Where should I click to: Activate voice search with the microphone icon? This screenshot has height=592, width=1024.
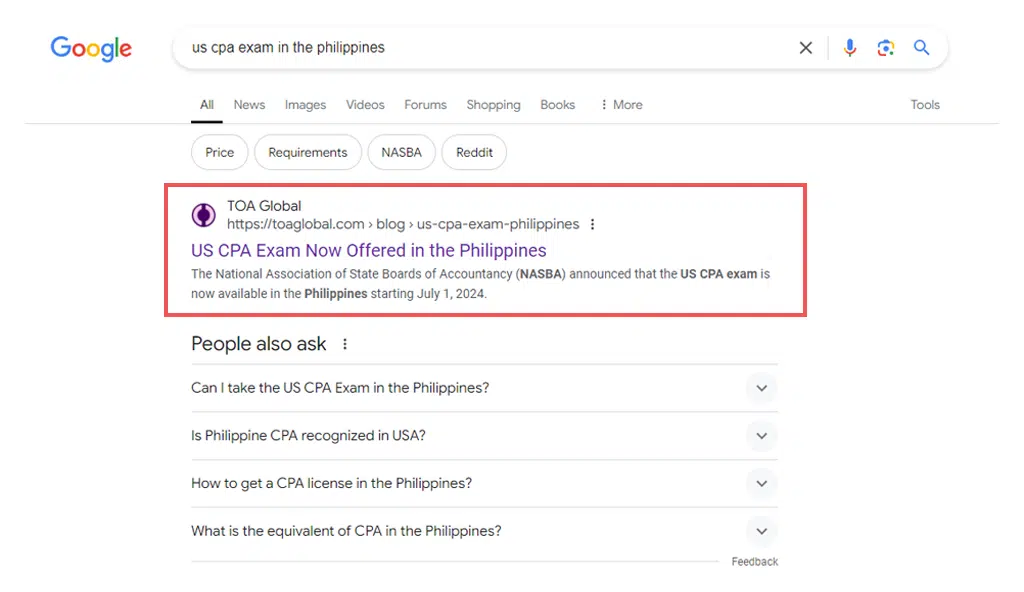tap(850, 47)
